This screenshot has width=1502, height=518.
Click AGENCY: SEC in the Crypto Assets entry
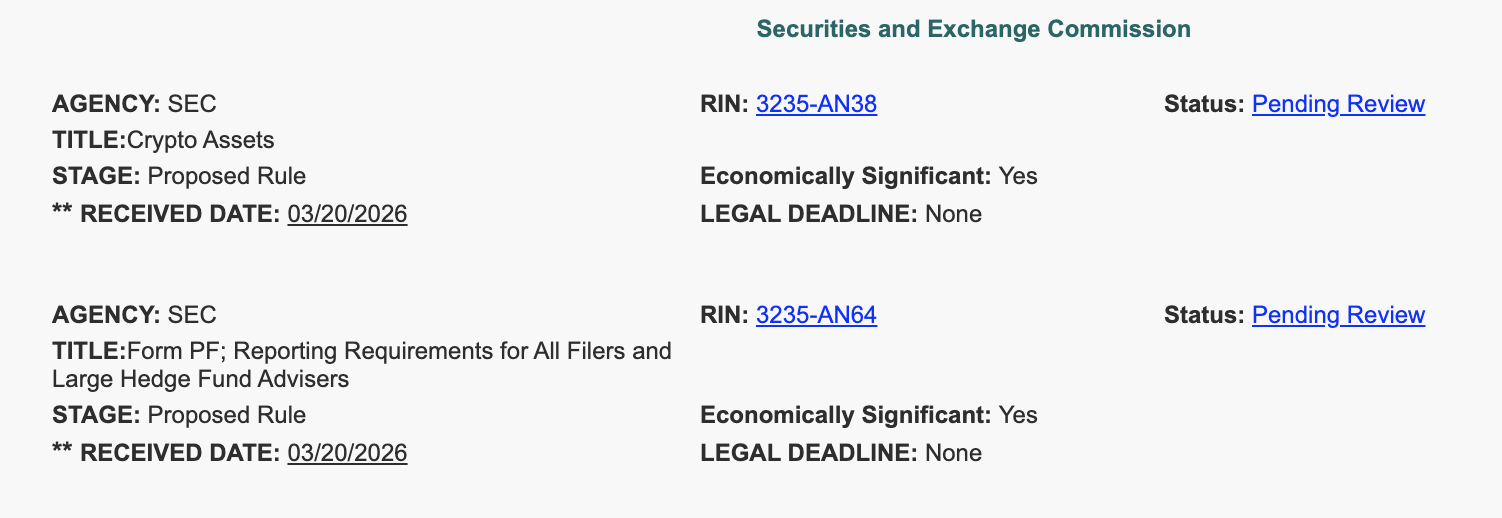pyautogui.click(x=134, y=104)
